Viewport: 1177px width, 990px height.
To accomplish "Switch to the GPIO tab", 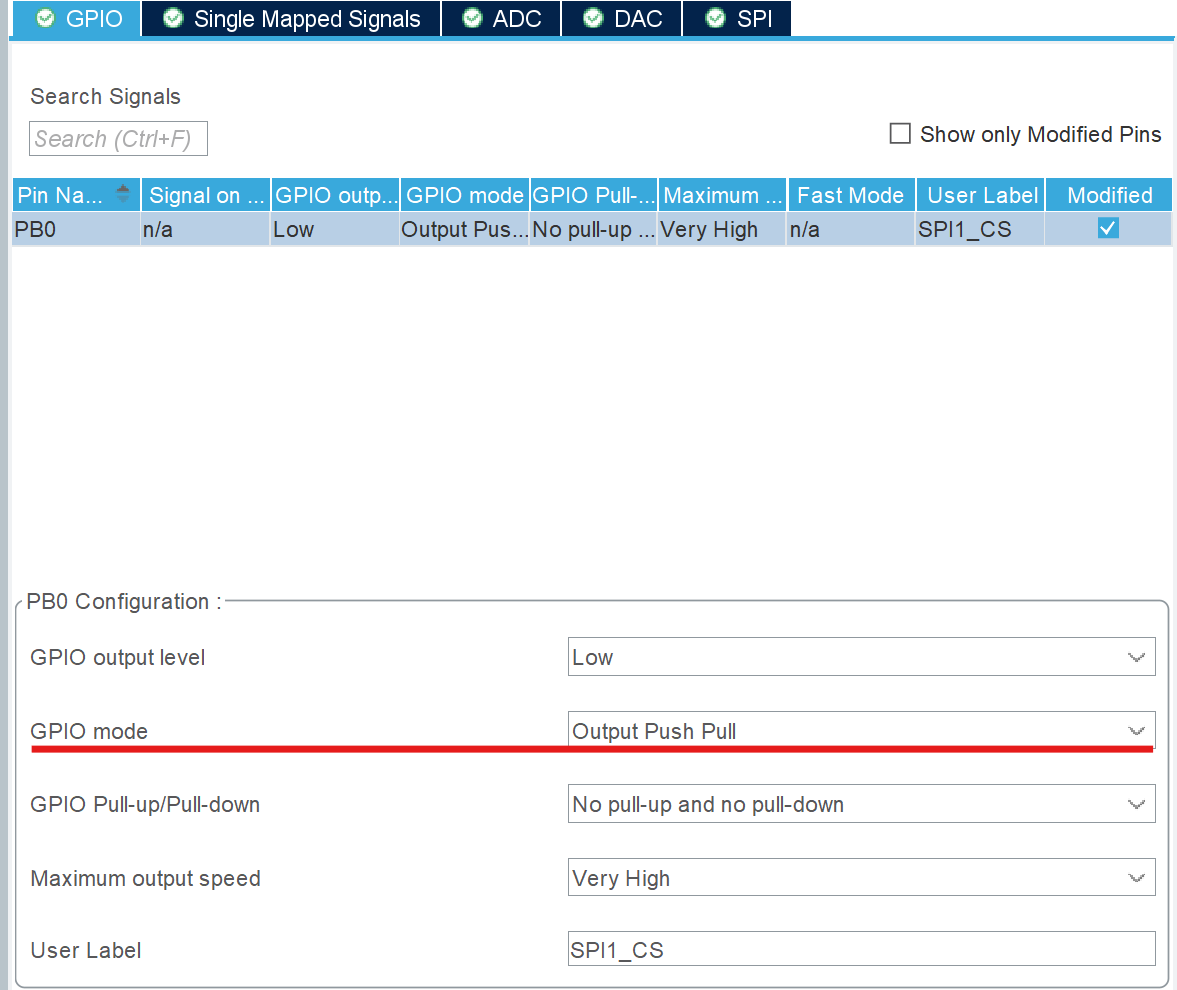I will (78, 19).
